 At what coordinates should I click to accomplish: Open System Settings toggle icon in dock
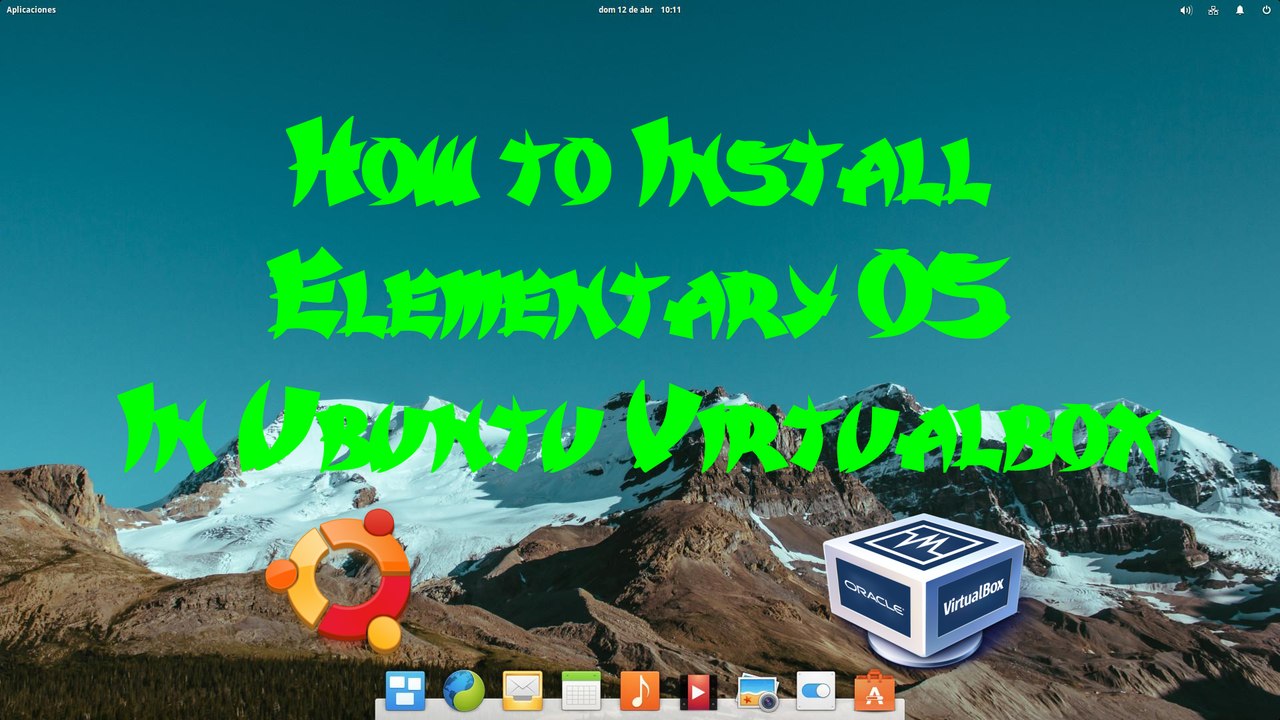(x=816, y=690)
